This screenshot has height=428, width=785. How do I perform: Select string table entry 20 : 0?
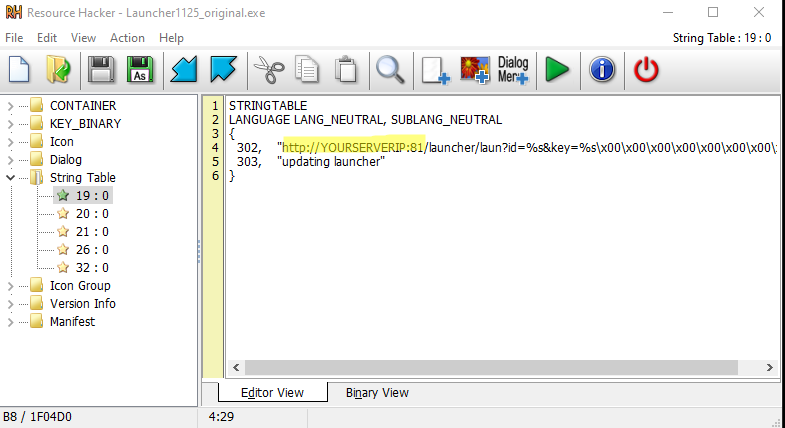(x=83, y=214)
